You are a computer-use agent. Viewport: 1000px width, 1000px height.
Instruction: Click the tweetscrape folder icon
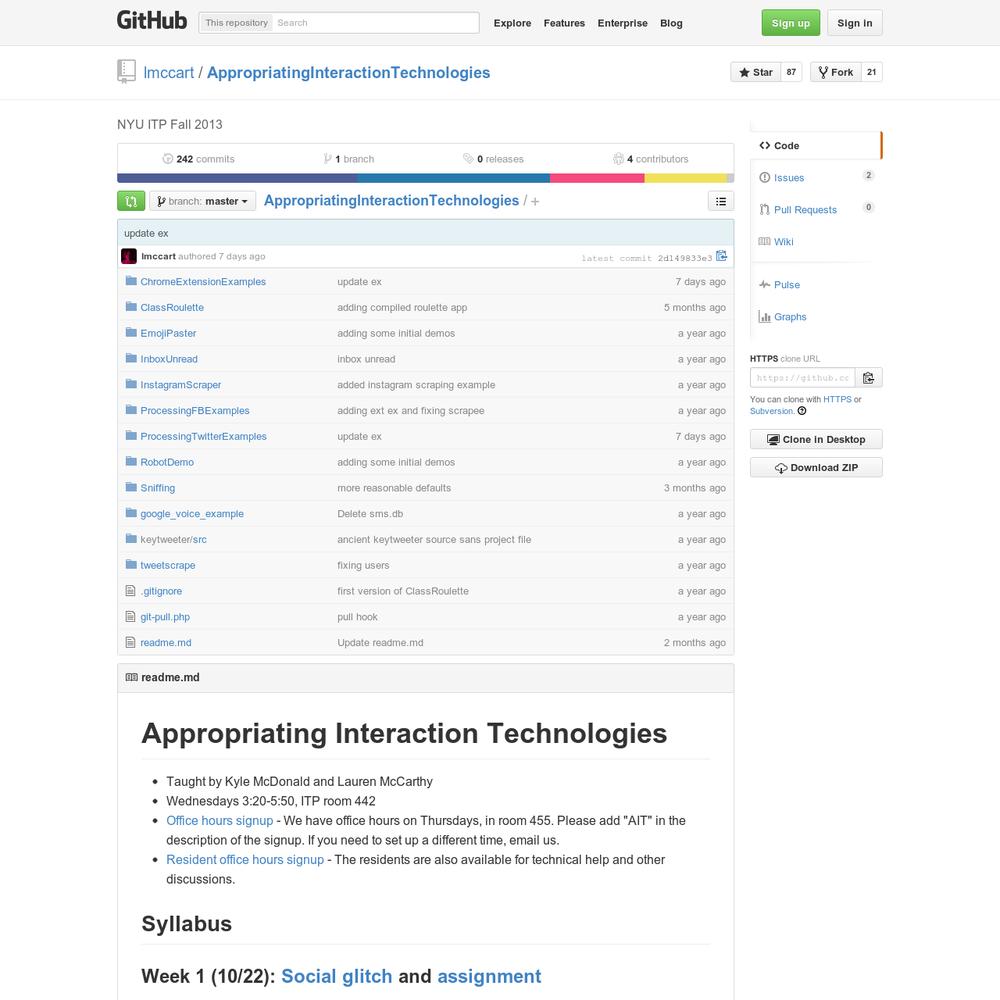point(131,564)
